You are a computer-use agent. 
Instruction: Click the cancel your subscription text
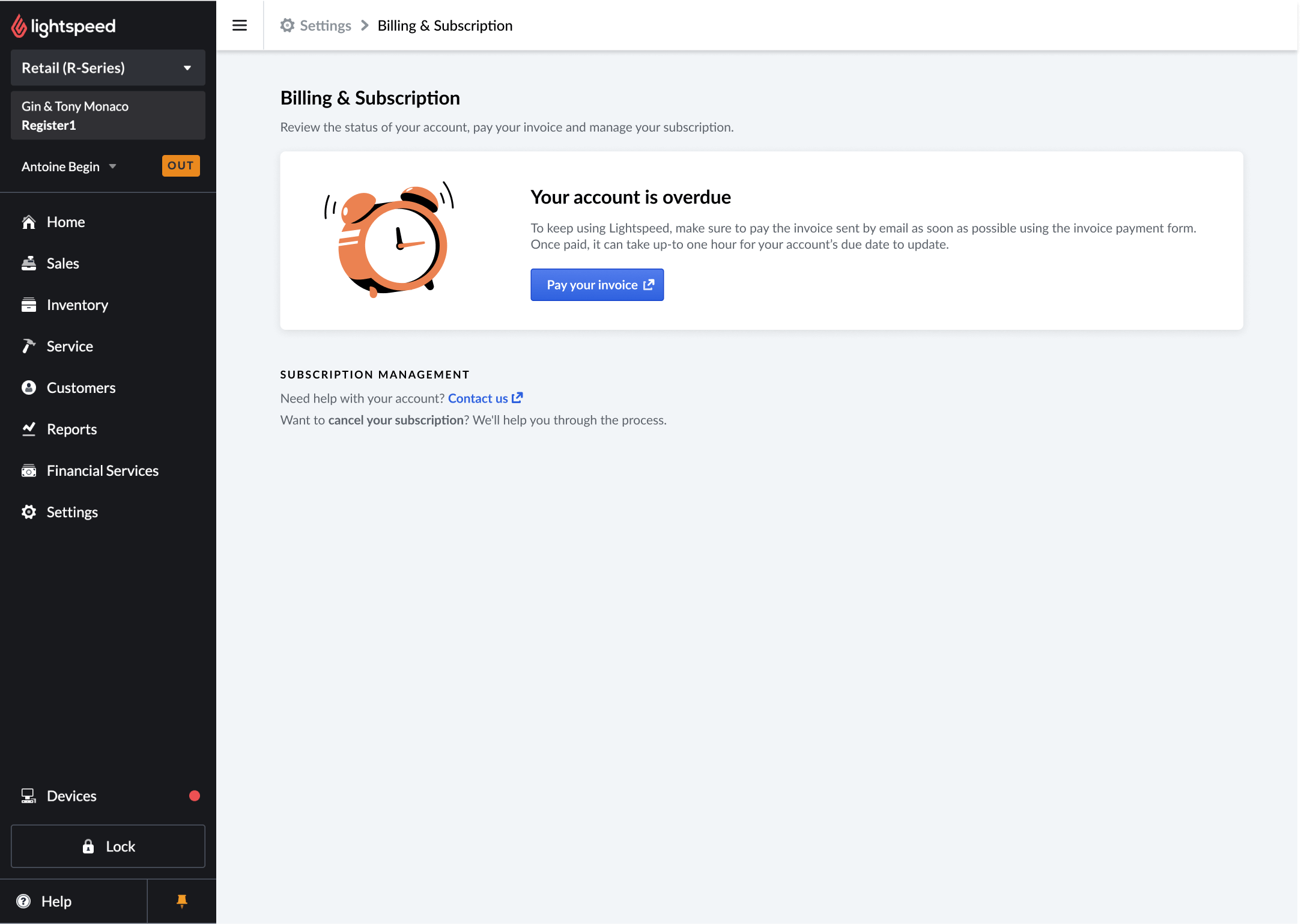[396, 421]
